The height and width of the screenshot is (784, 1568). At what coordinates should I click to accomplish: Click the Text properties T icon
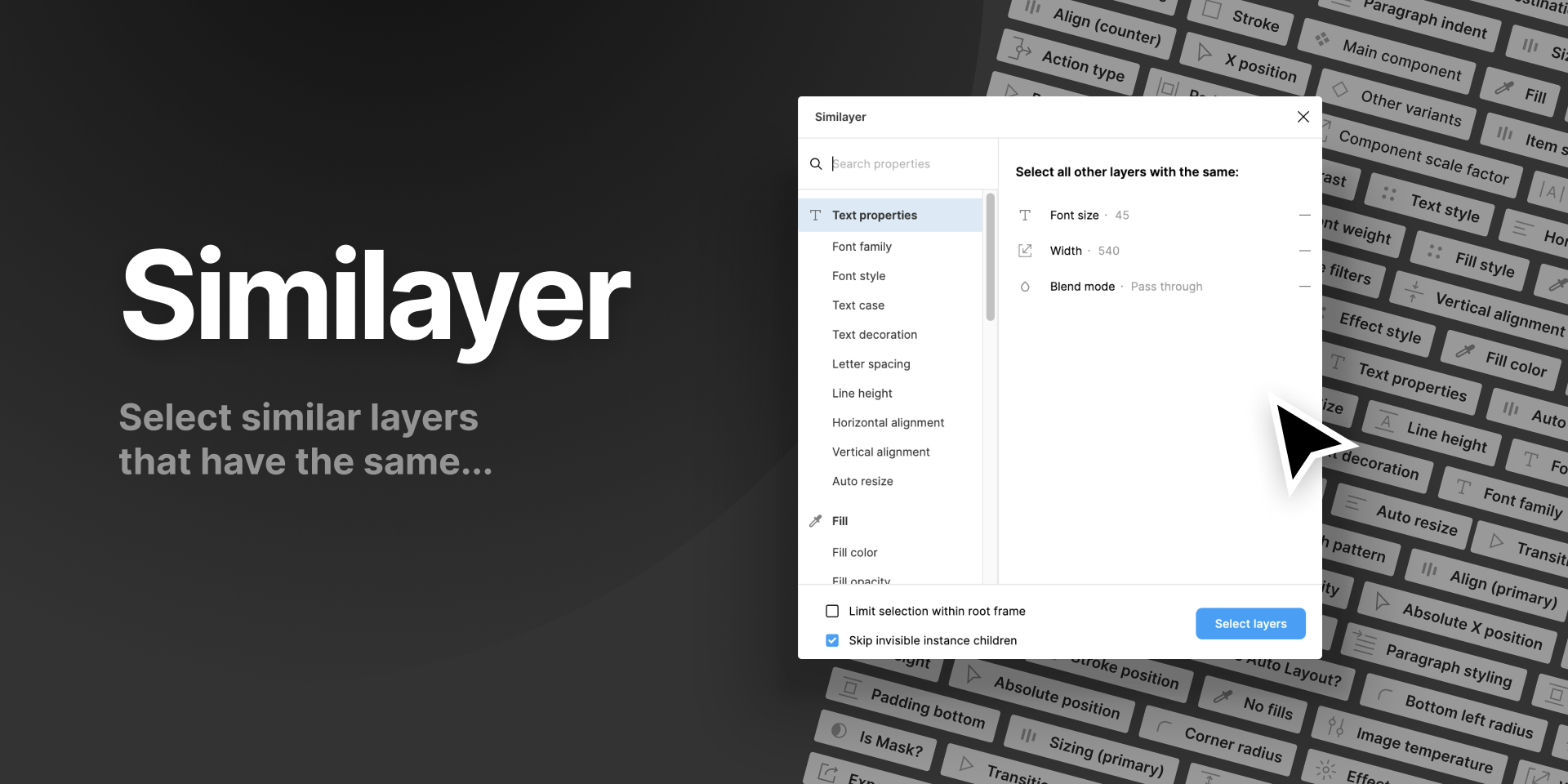(815, 215)
